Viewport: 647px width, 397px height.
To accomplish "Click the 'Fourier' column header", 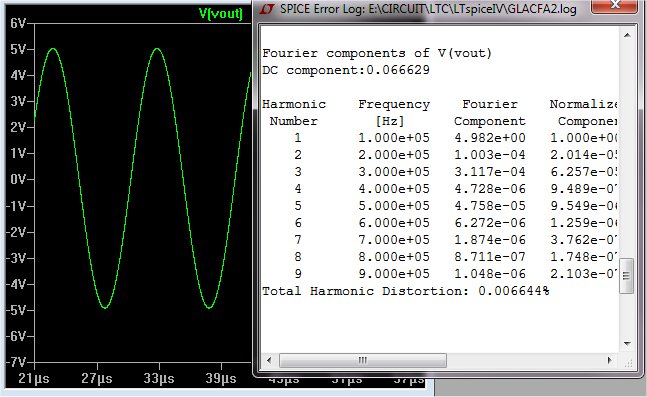I will (x=490, y=104).
